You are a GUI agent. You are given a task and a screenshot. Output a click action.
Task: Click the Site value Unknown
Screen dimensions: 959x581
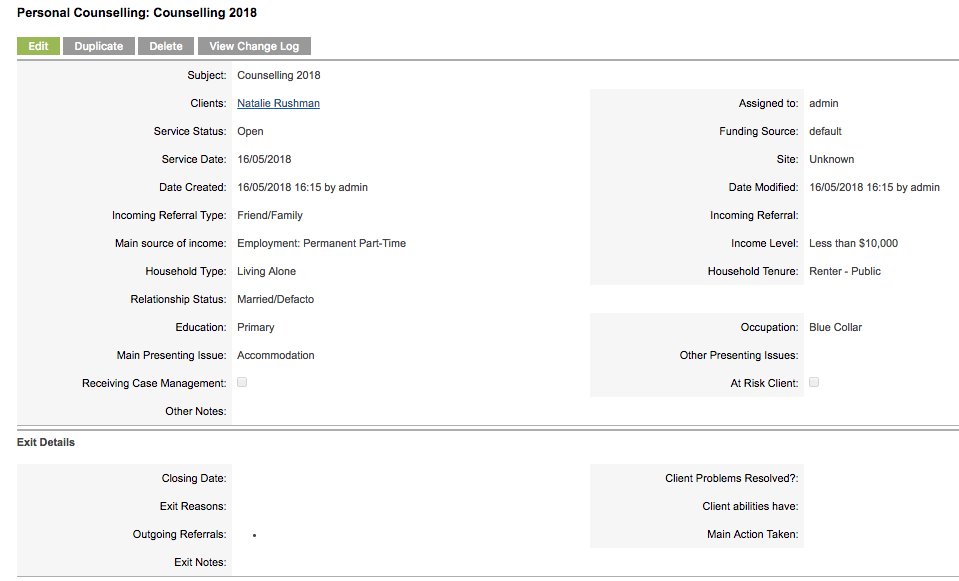point(832,160)
